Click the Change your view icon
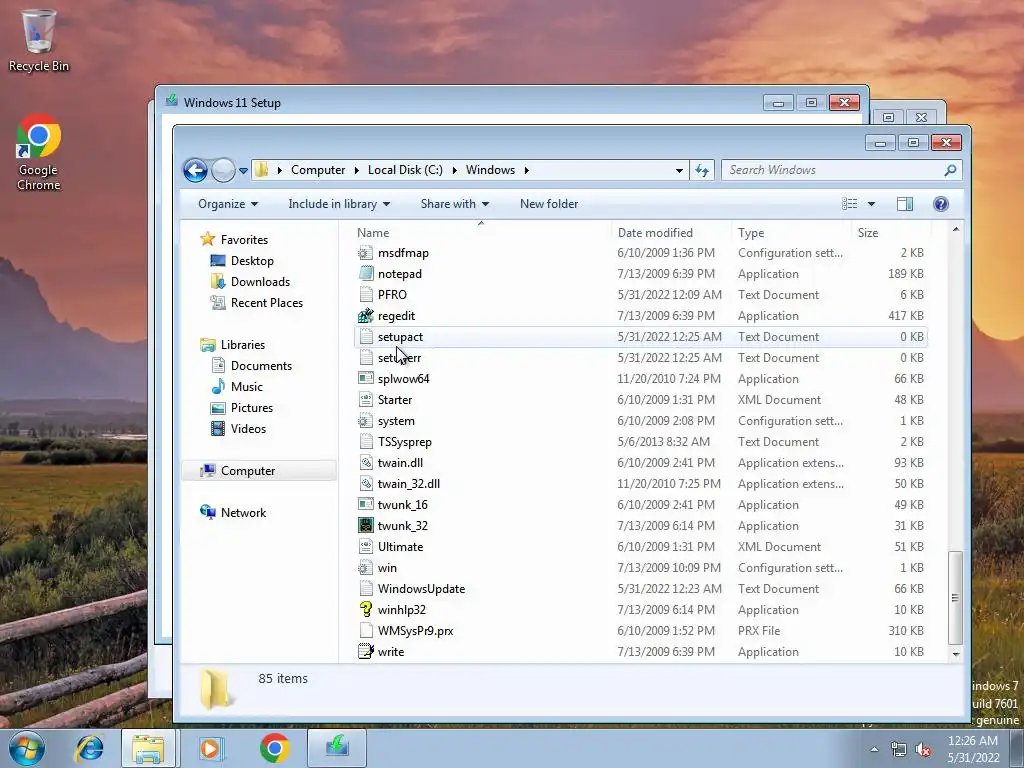The width and height of the screenshot is (1024, 768). (850, 204)
